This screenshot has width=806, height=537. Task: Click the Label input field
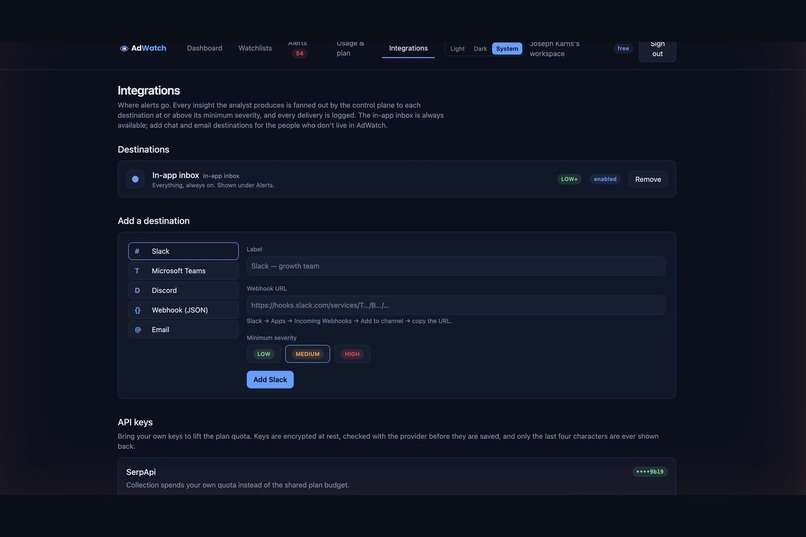point(455,266)
